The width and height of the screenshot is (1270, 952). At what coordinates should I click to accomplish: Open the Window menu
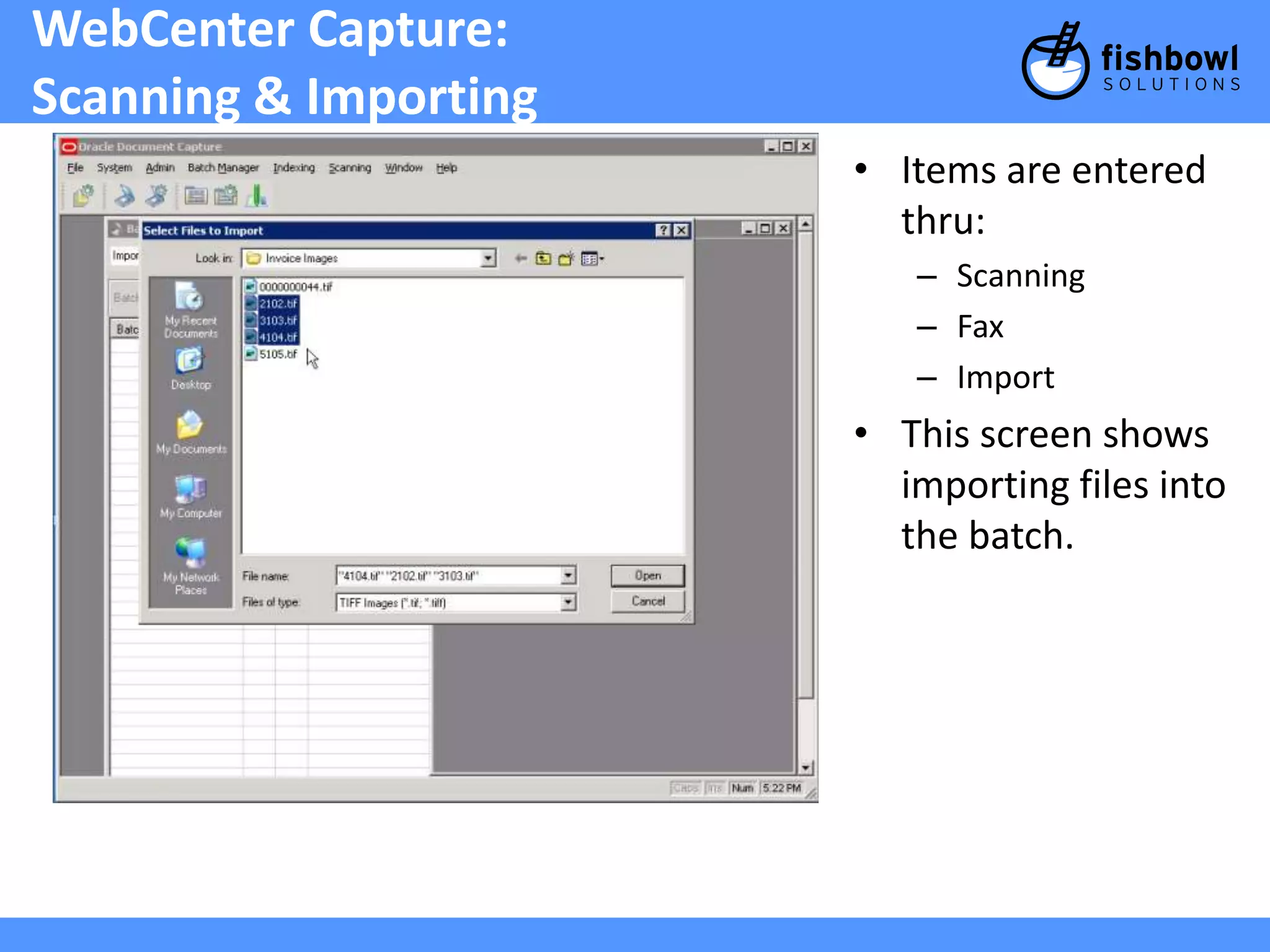[x=404, y=168]
